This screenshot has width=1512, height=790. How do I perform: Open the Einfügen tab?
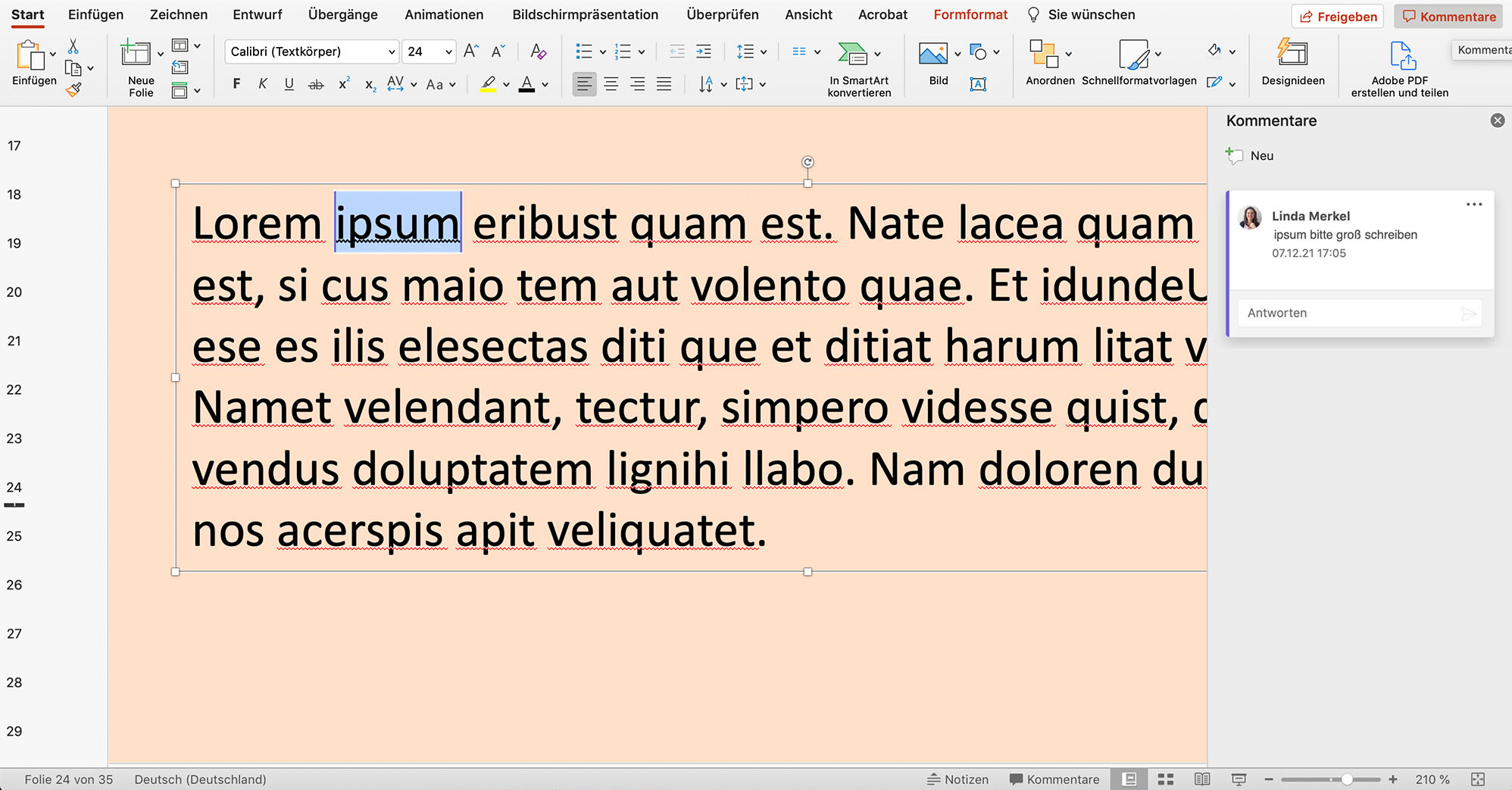coord(95,14)
